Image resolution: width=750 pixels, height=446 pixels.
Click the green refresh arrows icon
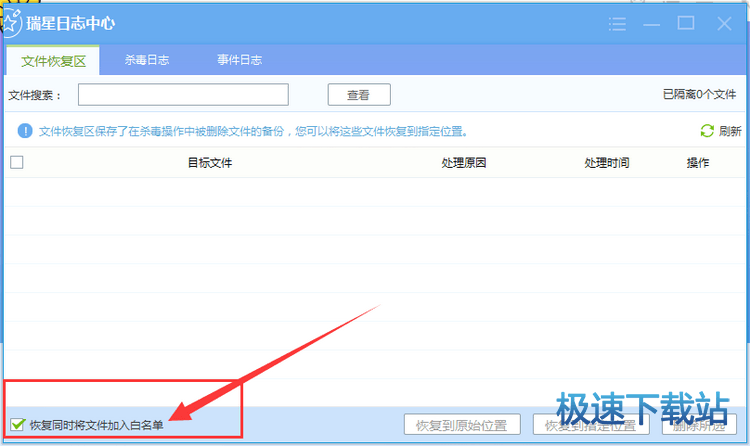[707, 131]
